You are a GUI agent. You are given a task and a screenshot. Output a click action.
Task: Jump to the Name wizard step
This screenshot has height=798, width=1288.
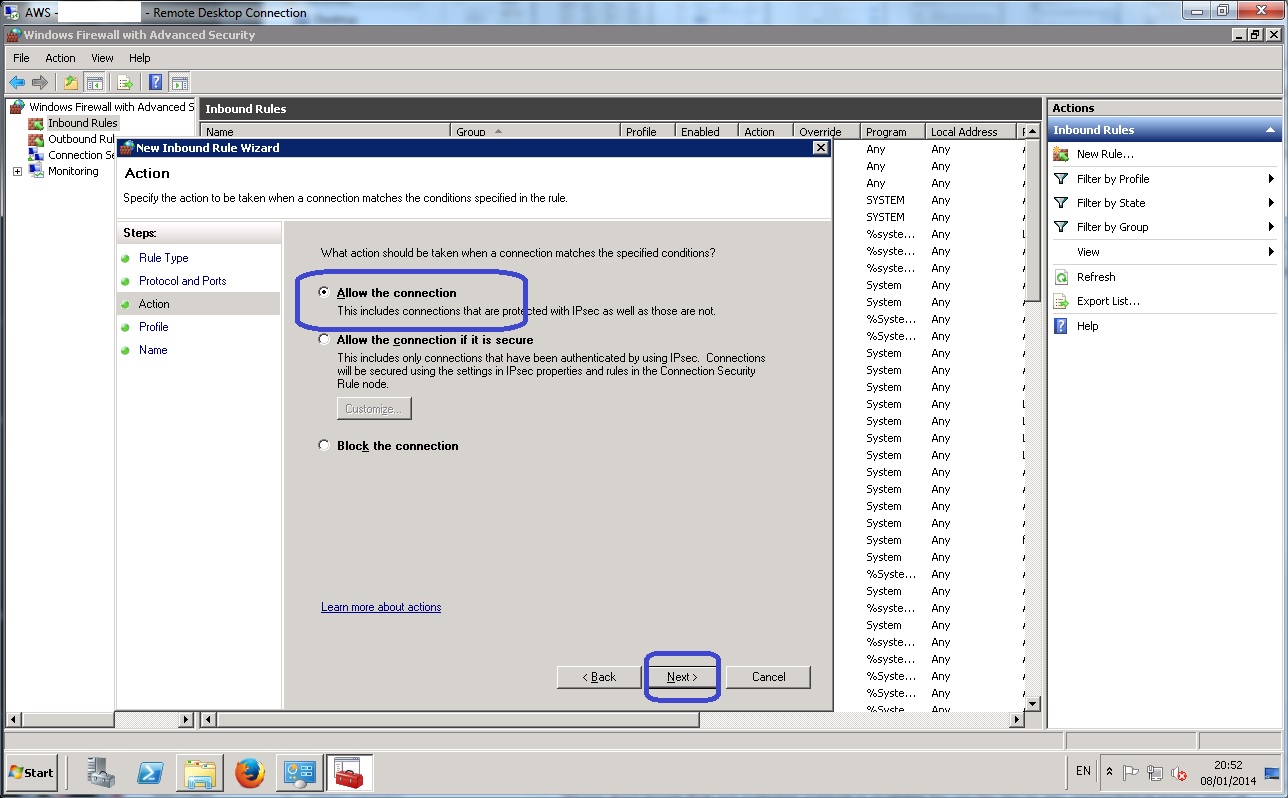click(153, 350)
